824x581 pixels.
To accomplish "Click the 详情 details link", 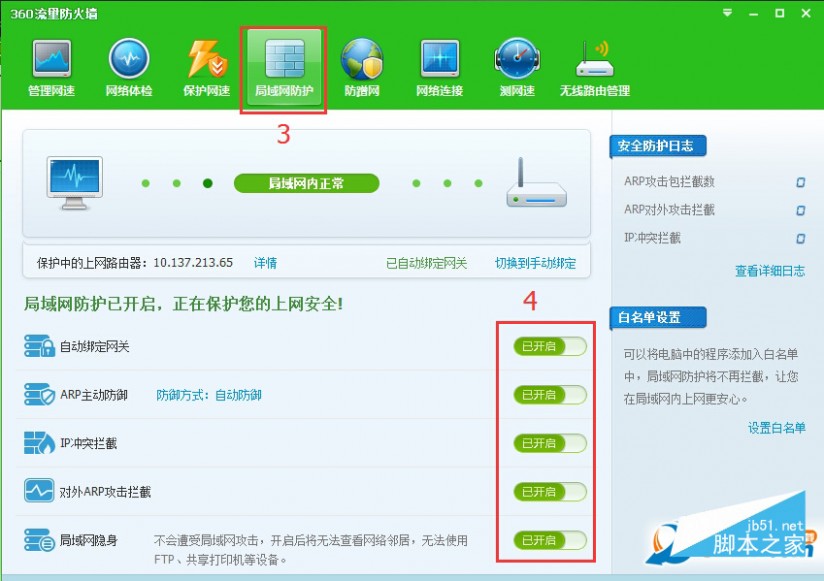I will 265,263.
